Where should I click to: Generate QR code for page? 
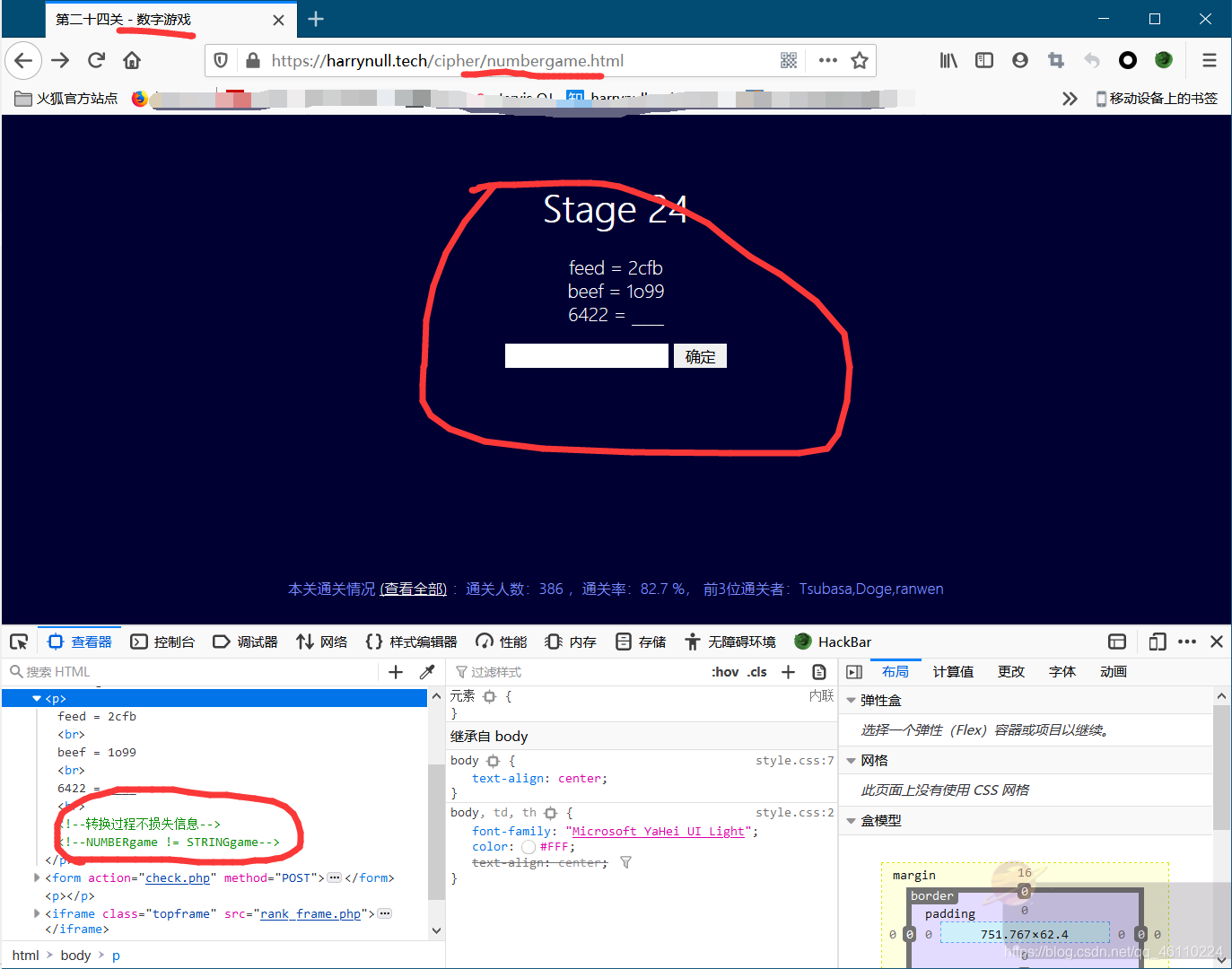coord(789,61)
